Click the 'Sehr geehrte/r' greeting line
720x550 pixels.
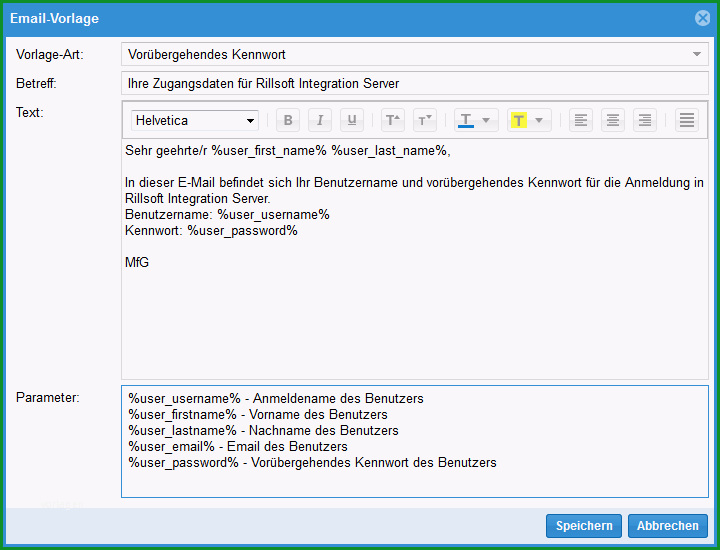click(x=288, y=151)
